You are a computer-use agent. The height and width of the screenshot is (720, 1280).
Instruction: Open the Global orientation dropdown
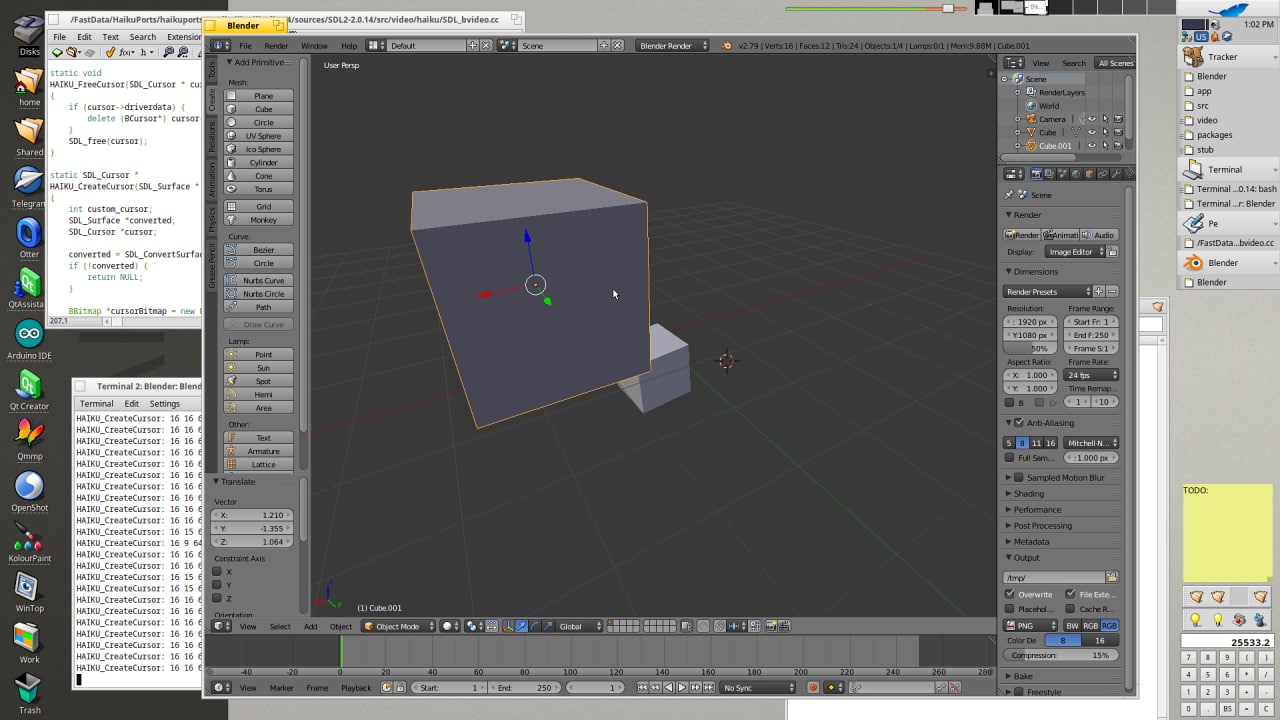(x=579, y=626)
